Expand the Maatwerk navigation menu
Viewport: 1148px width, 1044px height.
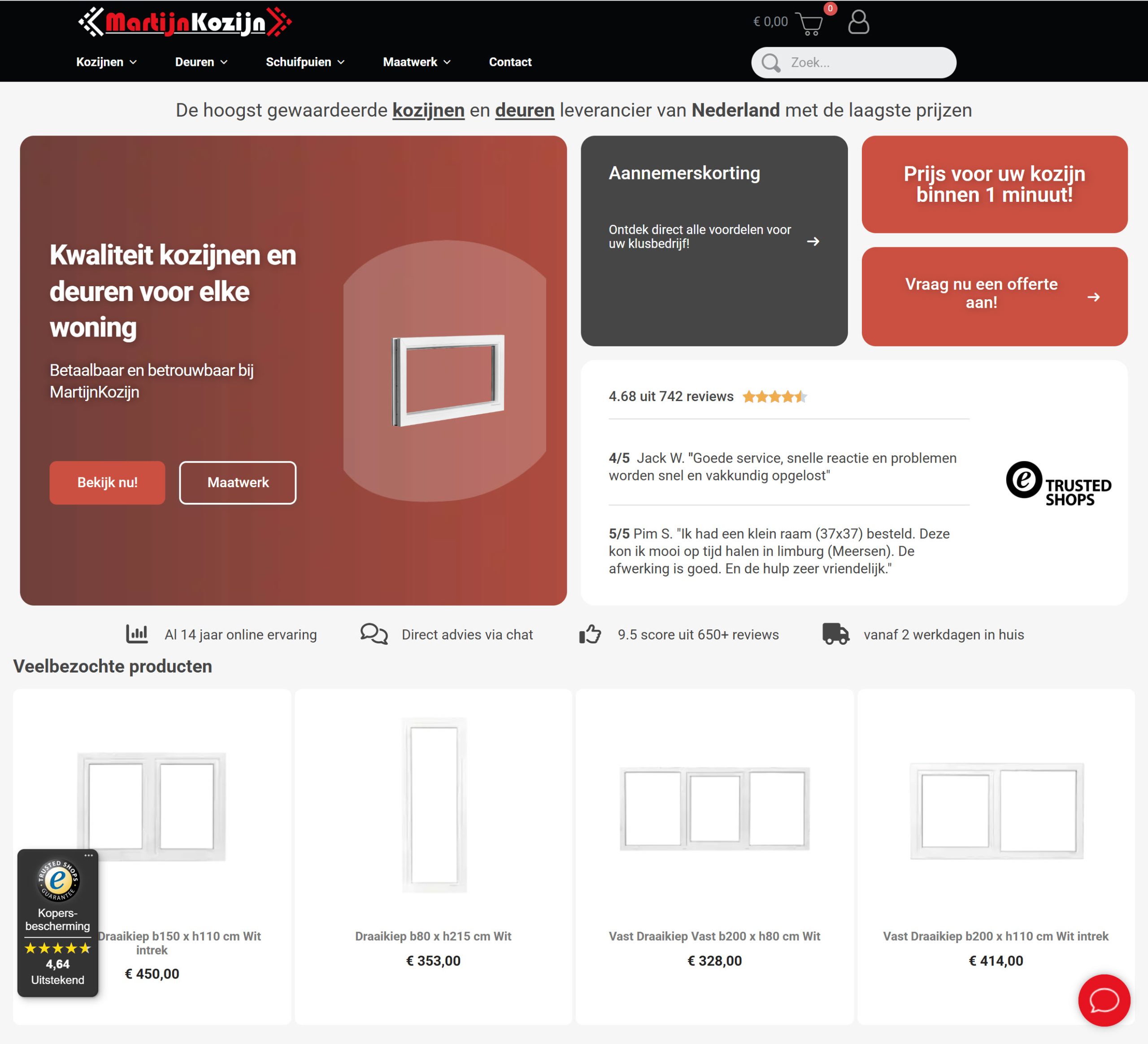pos(417,62)
